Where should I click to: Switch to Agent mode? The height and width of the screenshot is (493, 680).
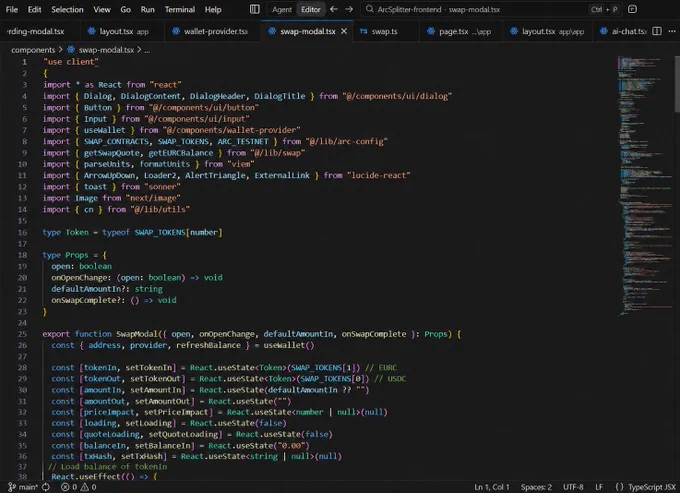(x=282, y=10)
